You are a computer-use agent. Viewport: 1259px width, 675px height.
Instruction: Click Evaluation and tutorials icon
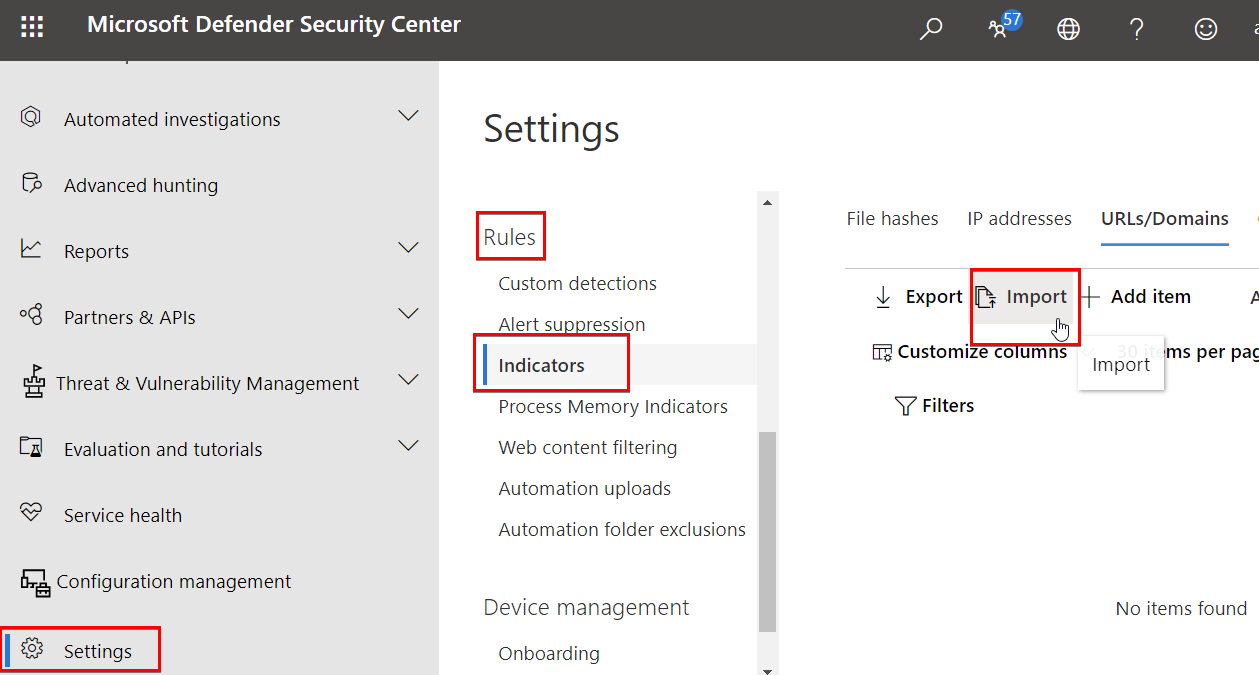[x=31, y=447]
